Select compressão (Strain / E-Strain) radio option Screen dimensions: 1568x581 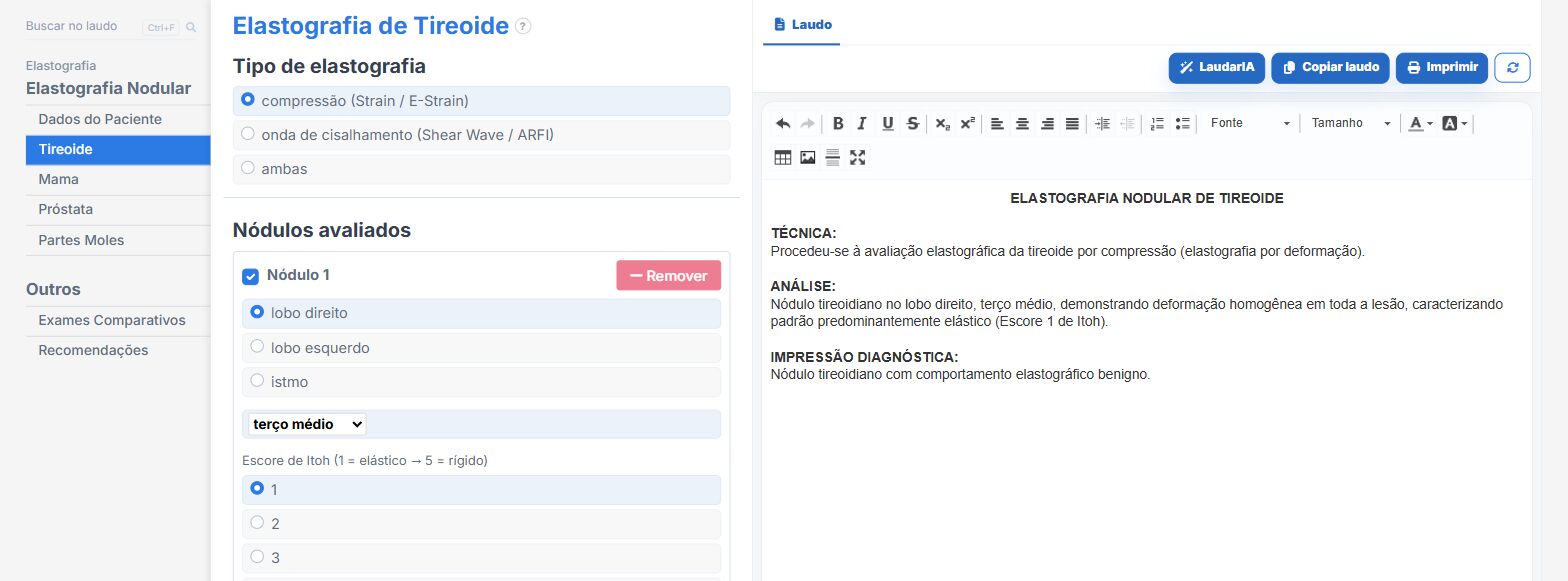tap(482, 101)
